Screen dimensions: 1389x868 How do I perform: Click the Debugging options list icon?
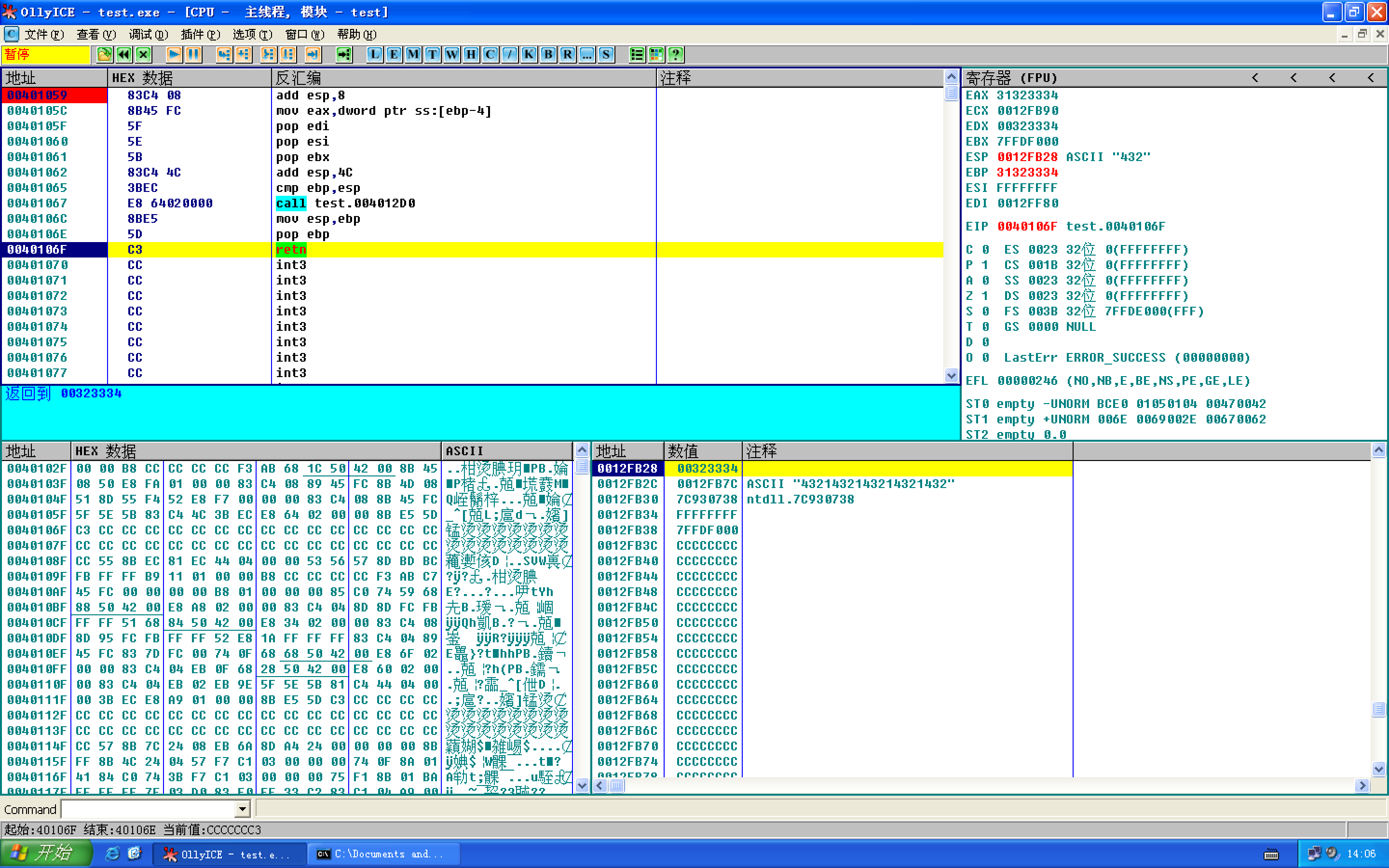pos(637,54)
